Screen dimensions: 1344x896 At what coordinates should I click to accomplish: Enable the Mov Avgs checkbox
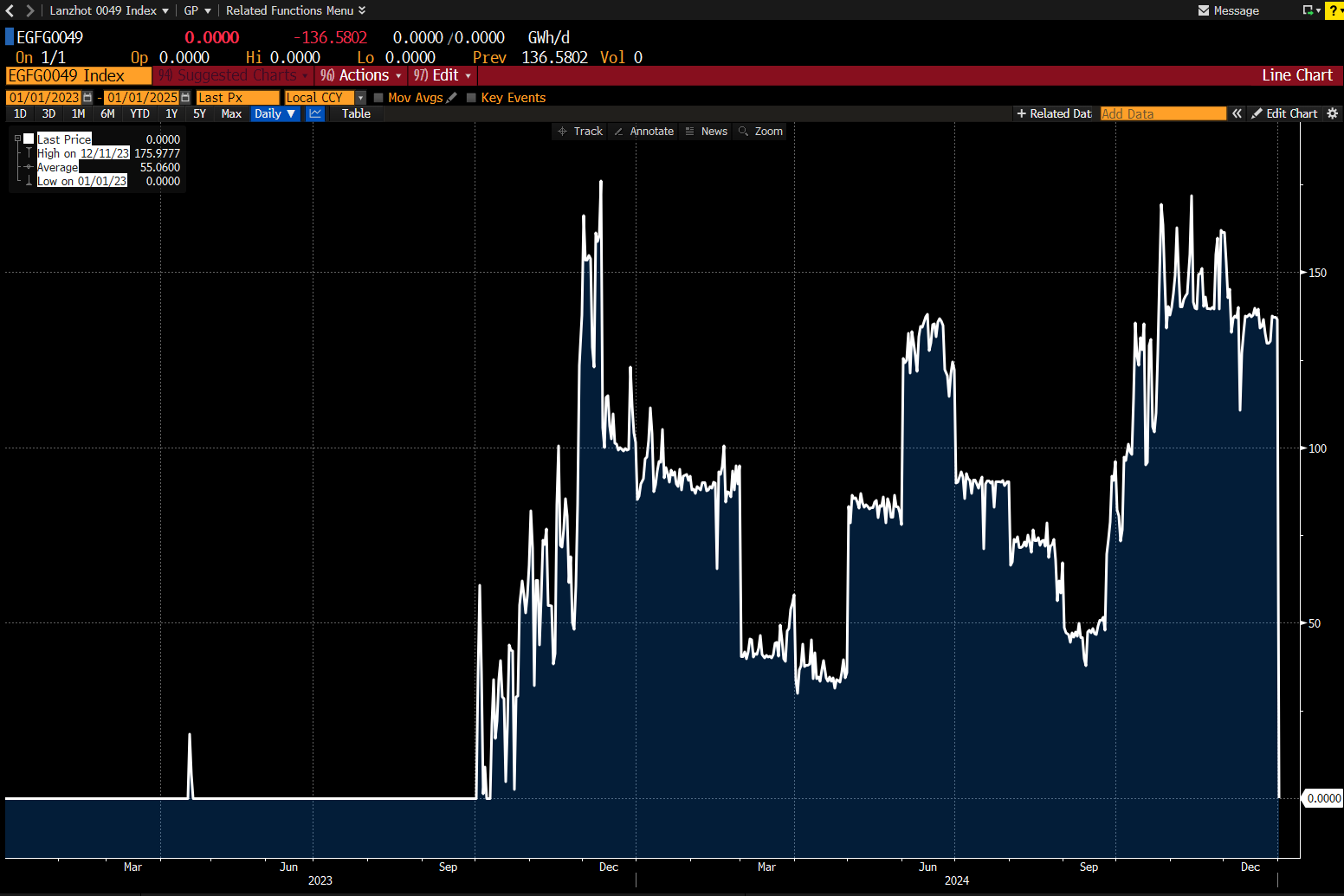[378, 98]
